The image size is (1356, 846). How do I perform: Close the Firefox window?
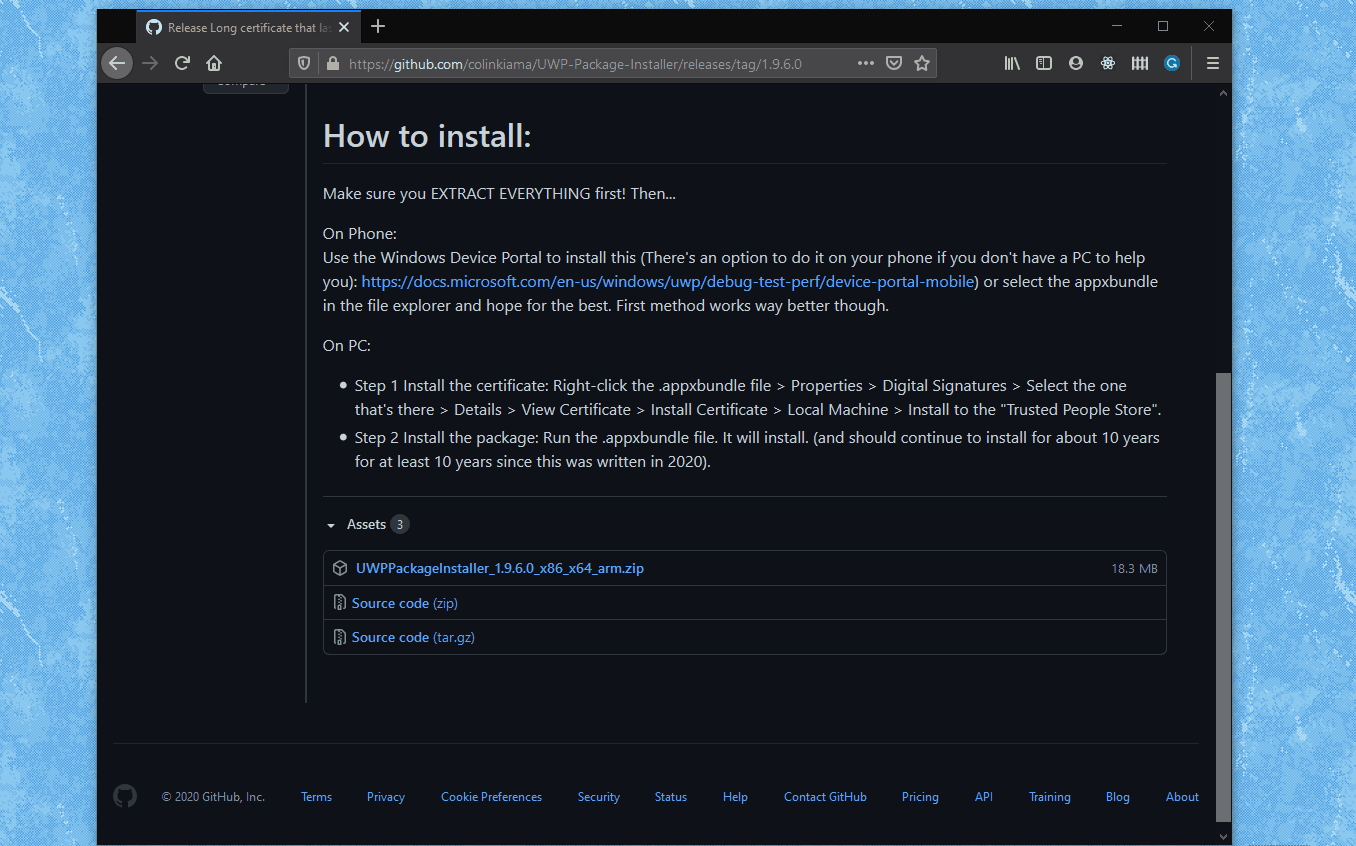pos(1209,27)
